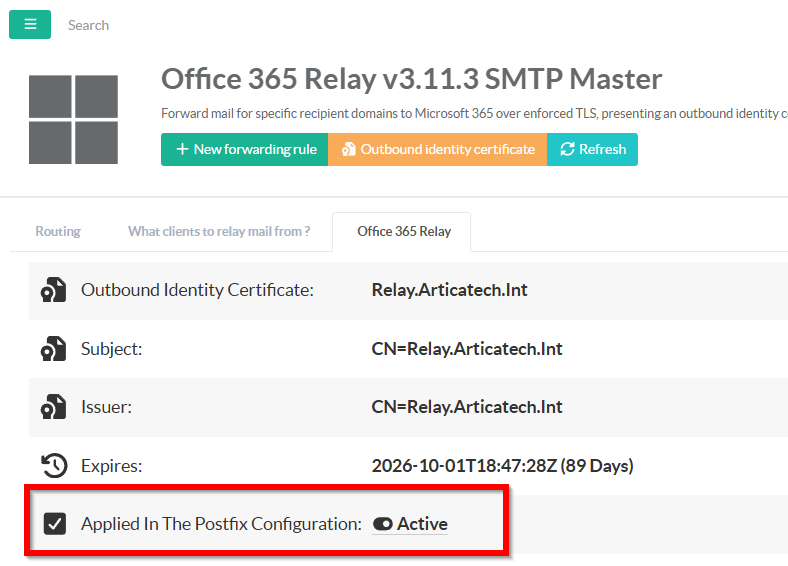This screenshot has width=788, height=566.
Task: Click the Issuer value CN=Relay.Articatech.Int
Action: [x=466, y=407]
